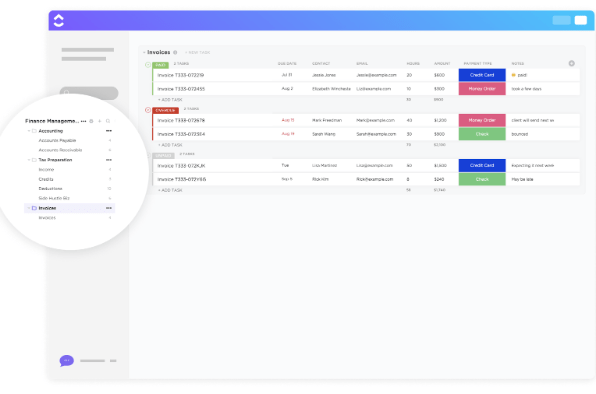Collapse the Tax Preparation folder arrow
596x394 pixels.
29,160
